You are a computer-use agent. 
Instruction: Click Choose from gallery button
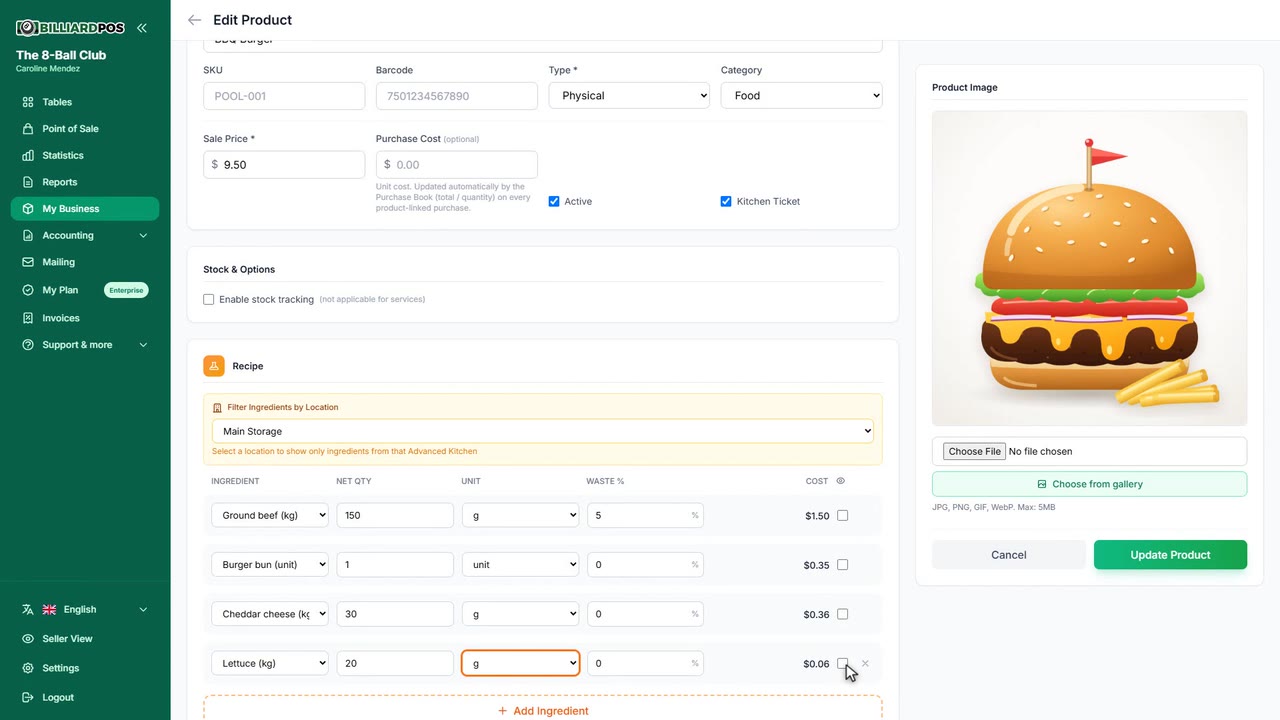[1090, 484]
